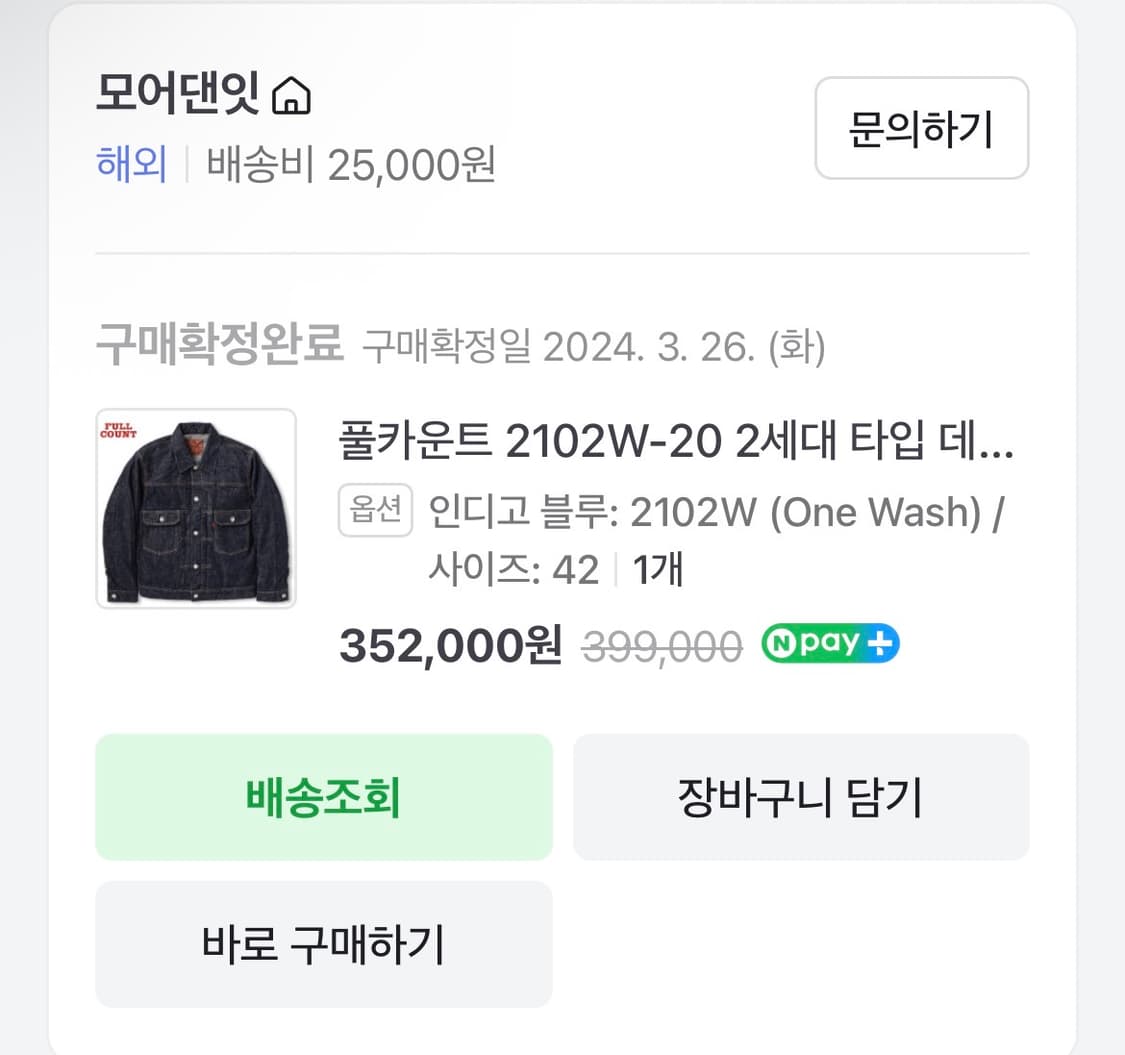This screenshot has height=1055, width=1125.
Task: Click the 사이즈: 42 size option text
Action: (510, 565)
